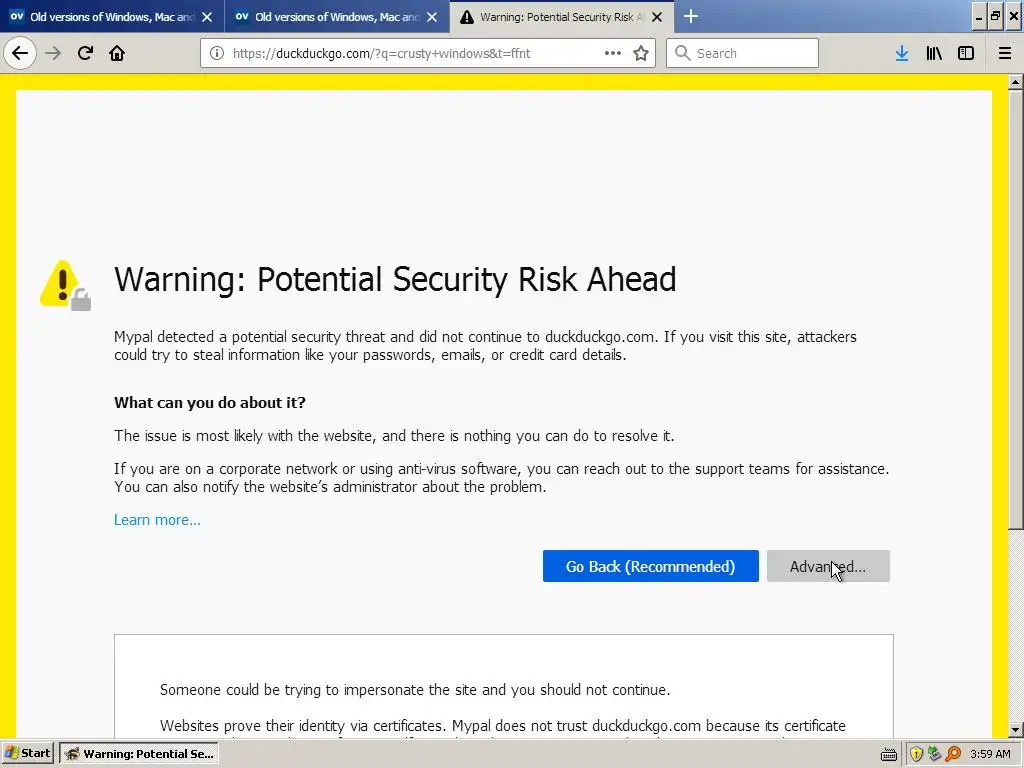Click the What can you do about it? heading

click(x=210, y=402)
